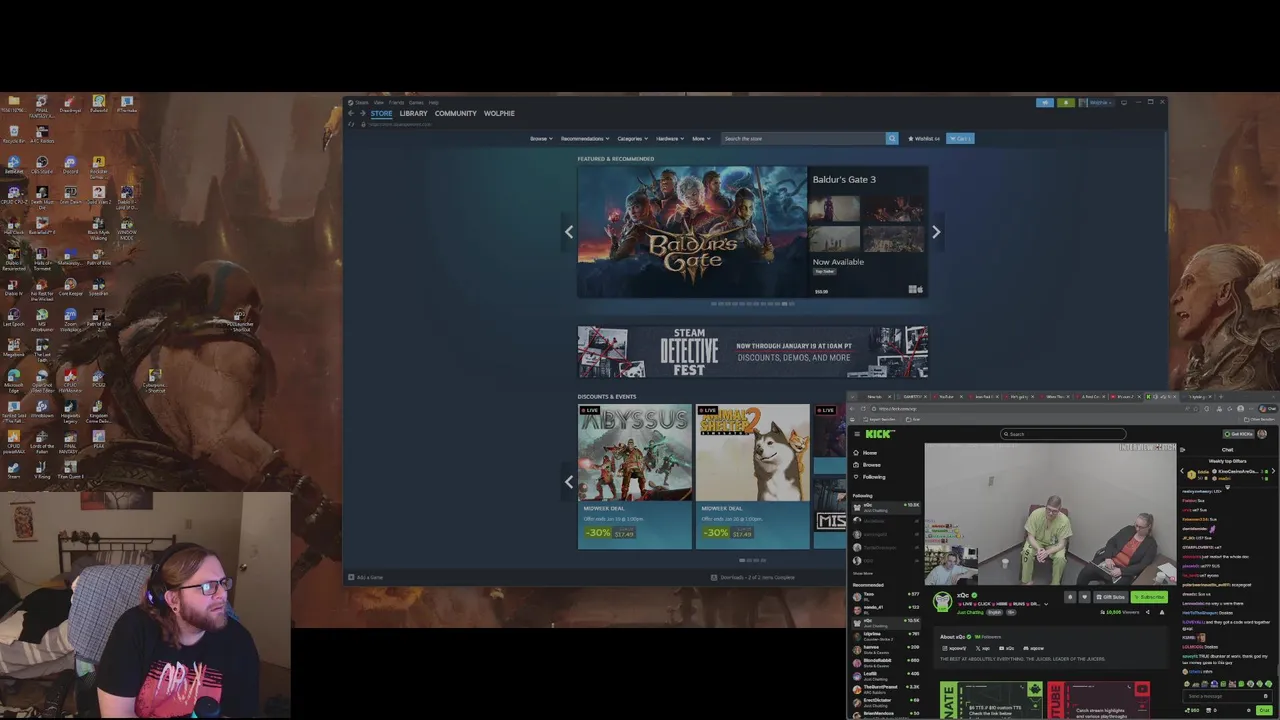Click Steam's forward navigation arrow
This screenshot has height=720, width=1280.
tap(362, 113)
